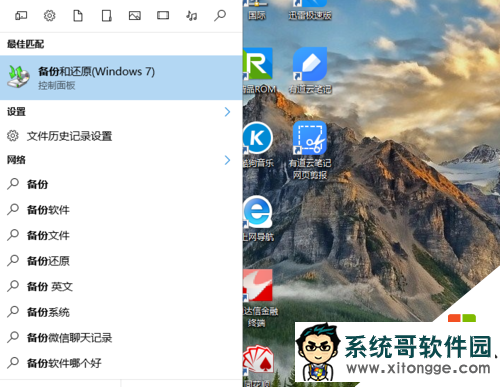The width and height of the screenshot is (500, 387).
Task: Click the backup and restore drive icon
Action: coord(19,77)
